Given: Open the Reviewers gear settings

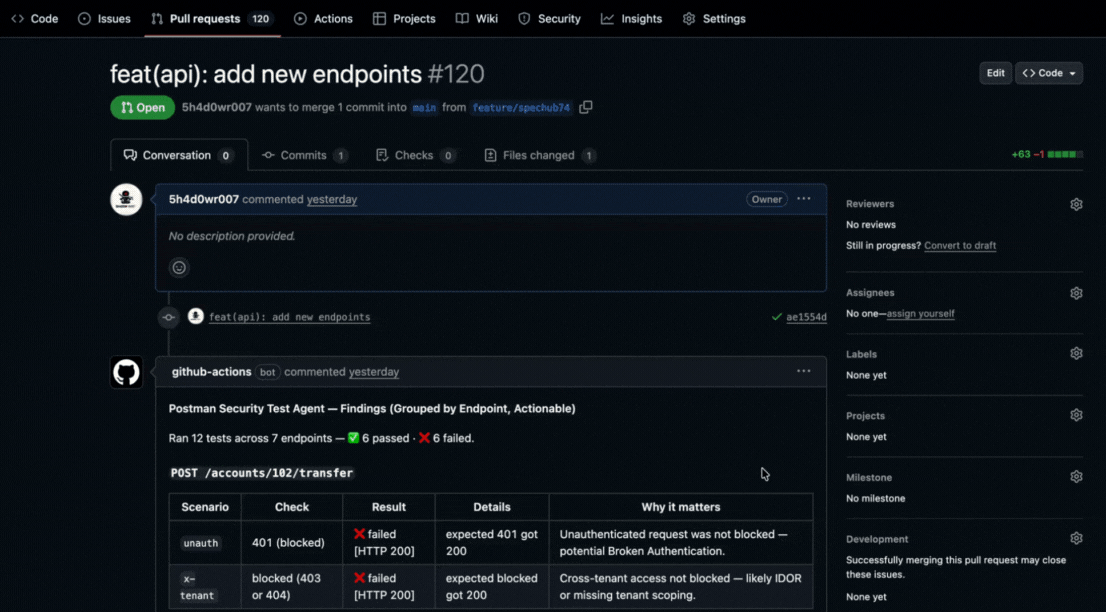Looking at the screenshot, I should (1076, 204).
